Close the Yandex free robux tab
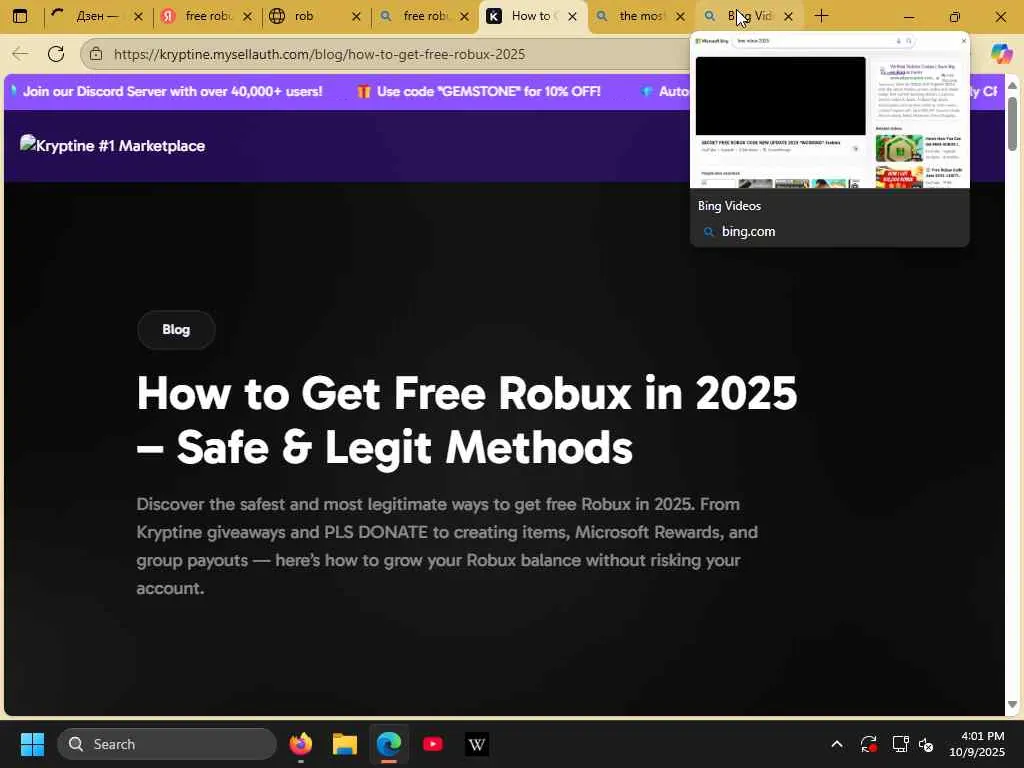1024x768 pixels. coord(247,17)
